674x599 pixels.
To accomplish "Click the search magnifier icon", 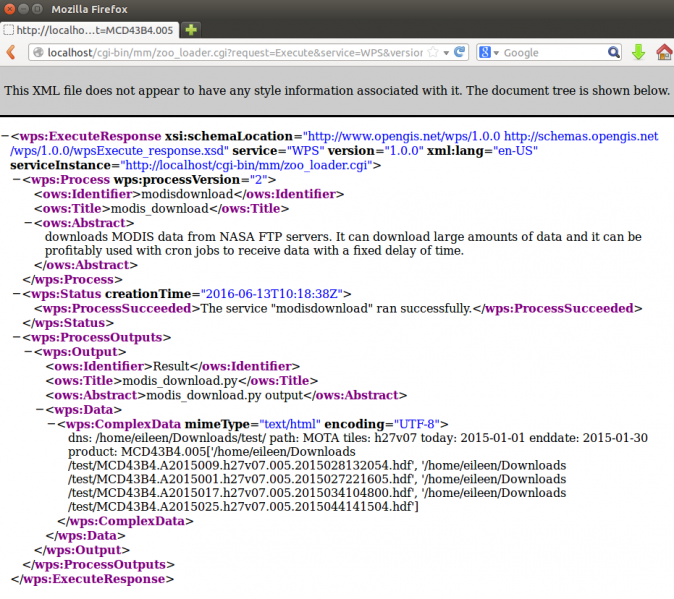I will point(615,52).
